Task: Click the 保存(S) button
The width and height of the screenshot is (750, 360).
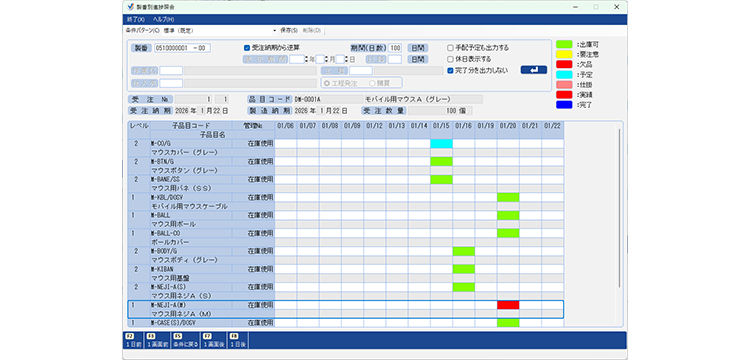Action: point(289,30)
